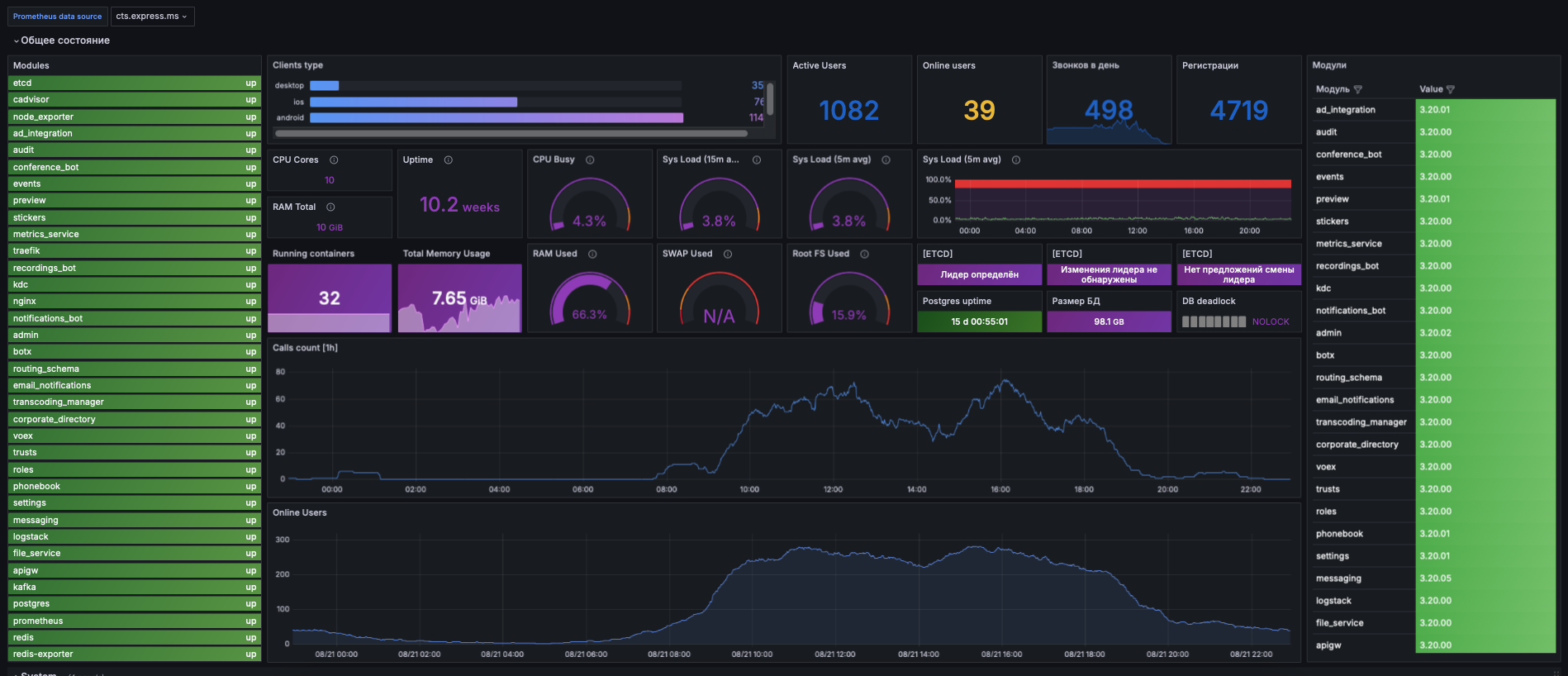
Task: Click the Modules panel title
Action: (x=31, y=65)
